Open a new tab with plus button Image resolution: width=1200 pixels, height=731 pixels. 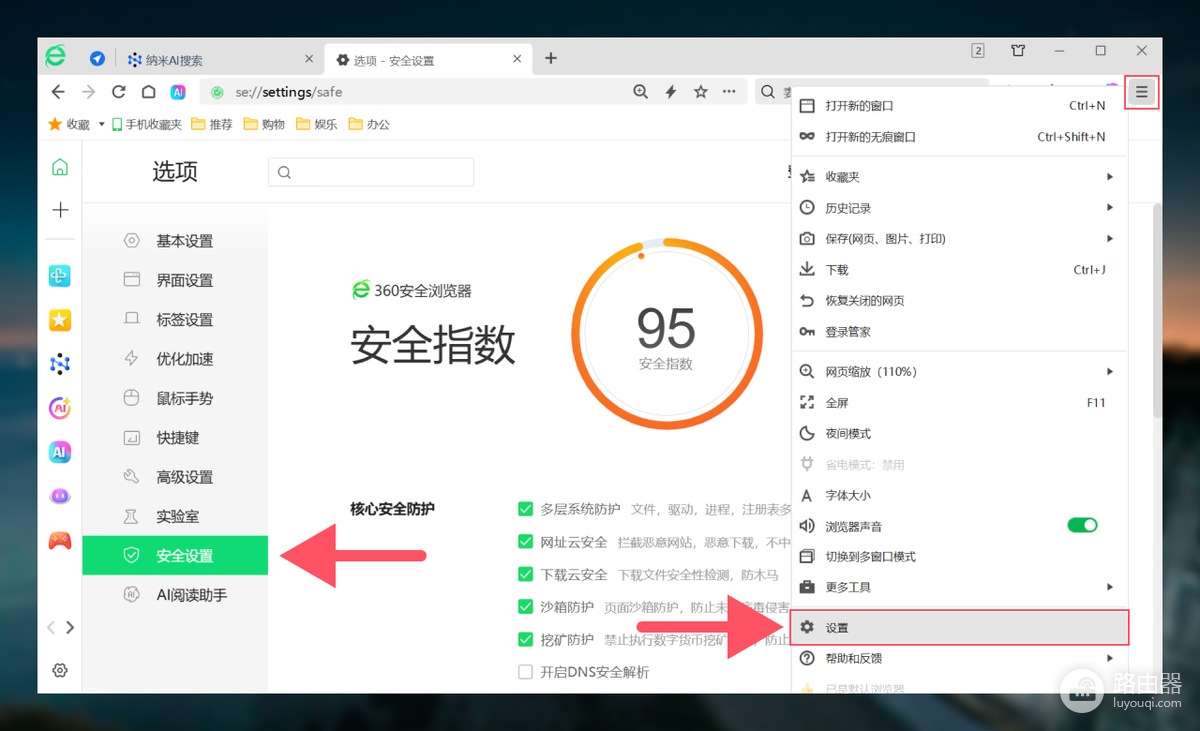[551, 58]
